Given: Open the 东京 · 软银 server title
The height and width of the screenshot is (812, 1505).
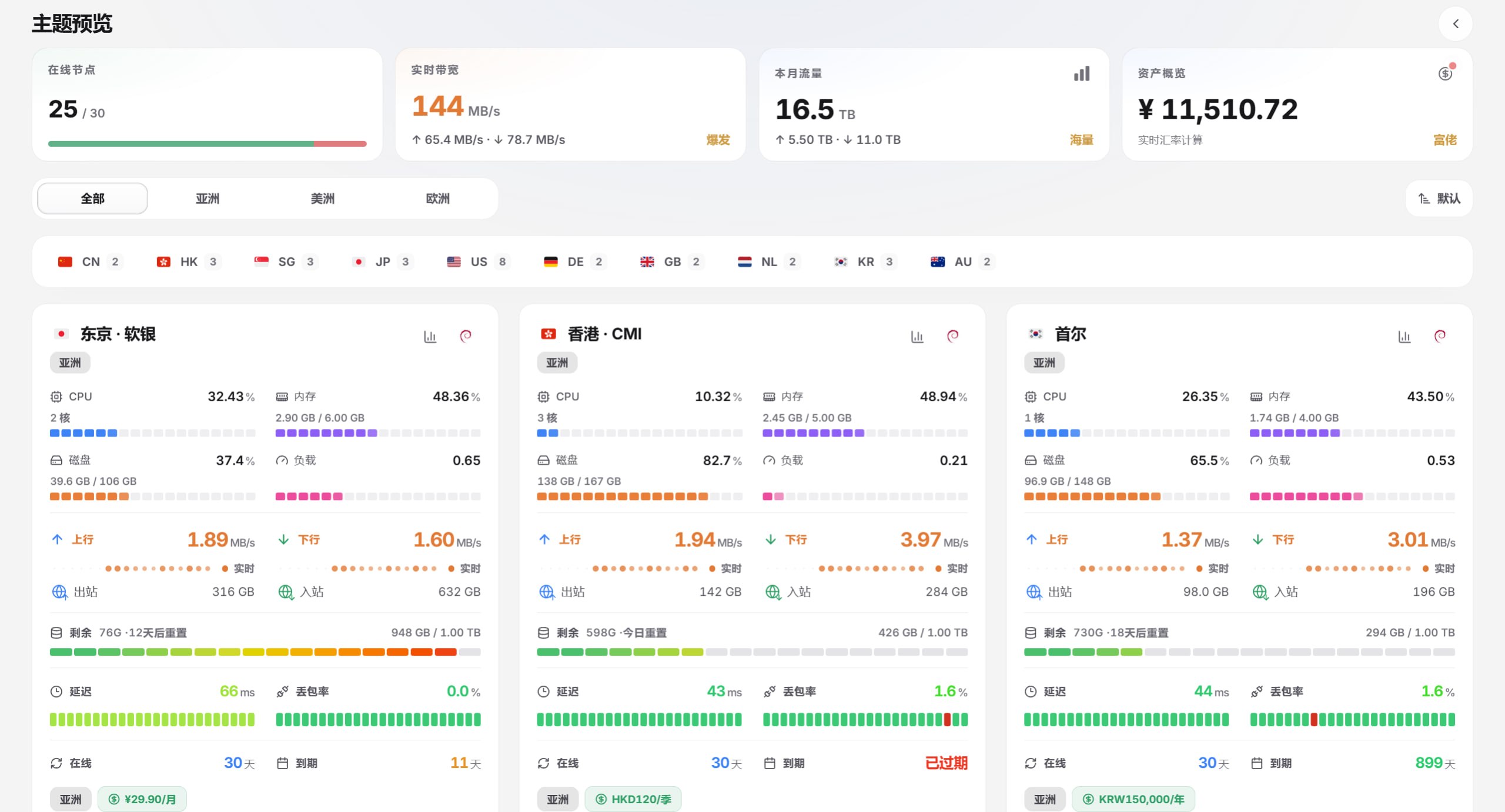Looking at the screenshot, I should pyautogui.click(x=118, y=334).
